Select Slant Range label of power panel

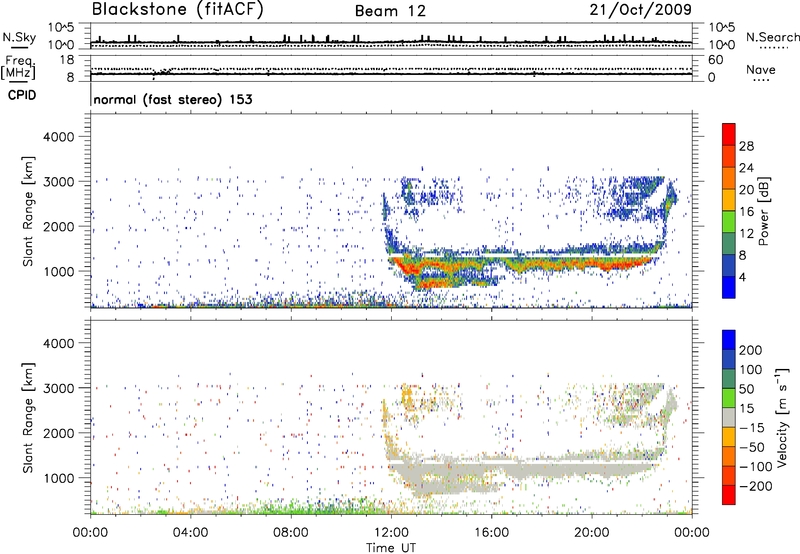28,211
